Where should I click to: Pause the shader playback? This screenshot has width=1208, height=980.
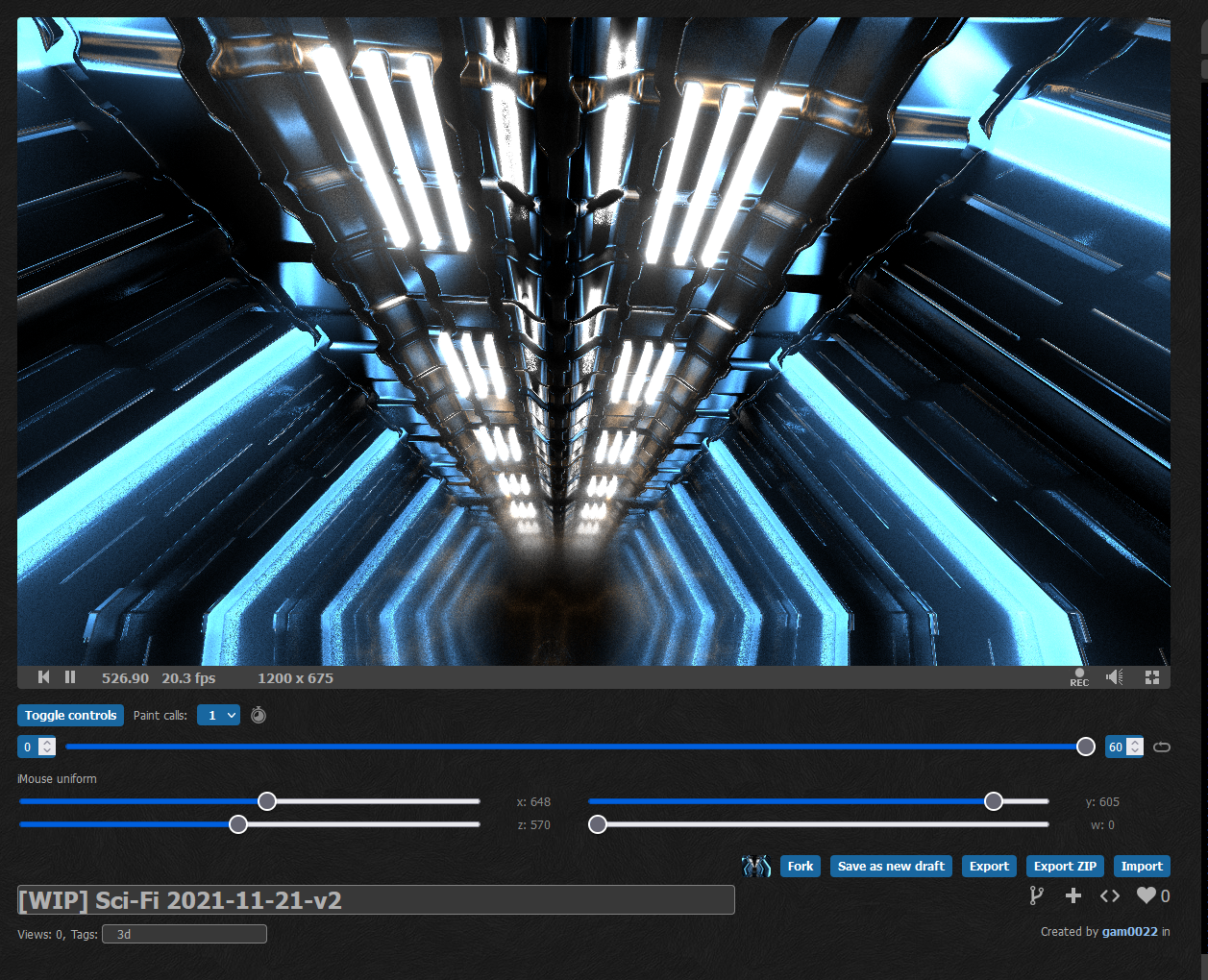tap(70, 677)
